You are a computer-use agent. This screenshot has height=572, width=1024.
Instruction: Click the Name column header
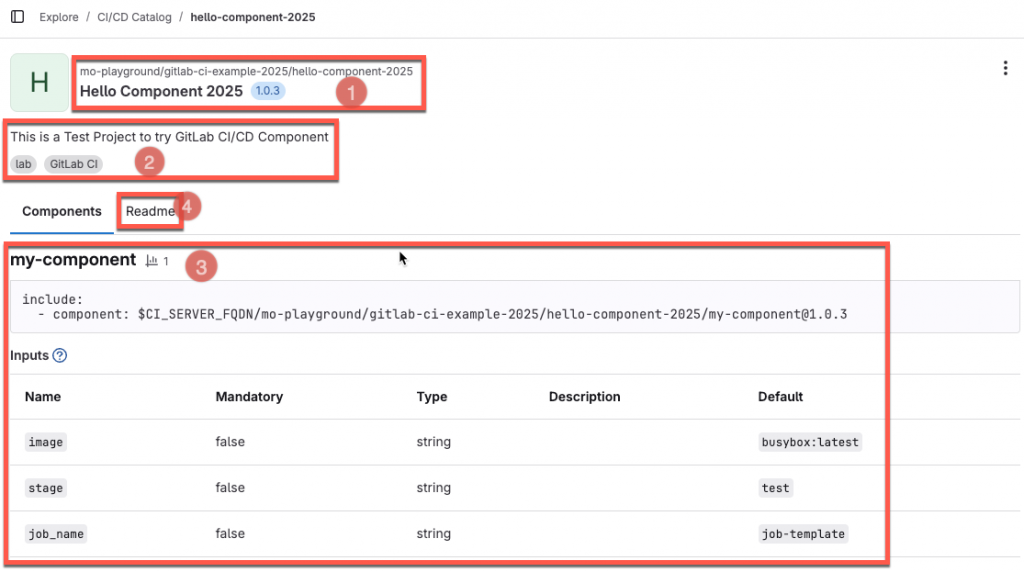(x=43, y=397)
